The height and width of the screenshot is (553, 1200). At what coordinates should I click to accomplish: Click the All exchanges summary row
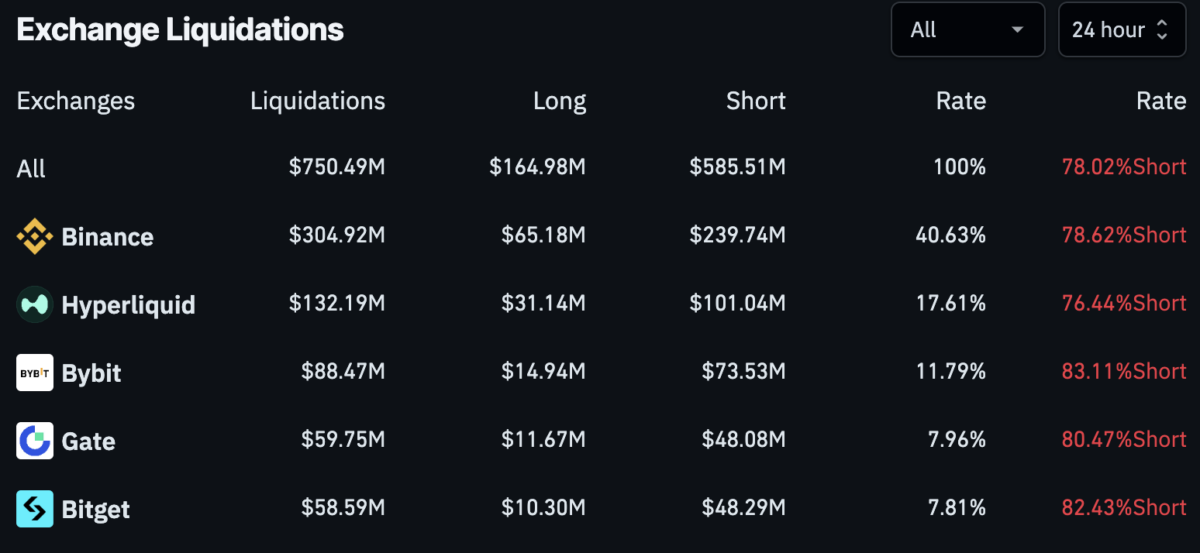31,169
